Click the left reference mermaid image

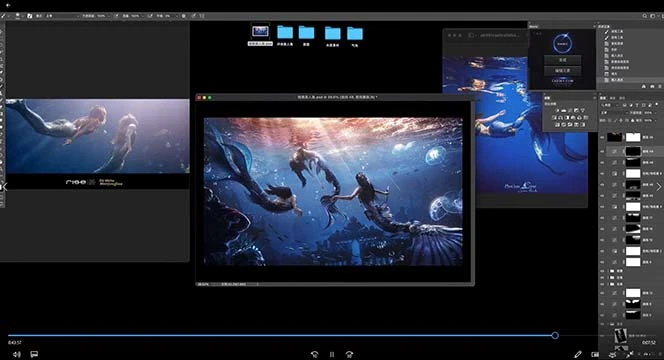[97, 136]
